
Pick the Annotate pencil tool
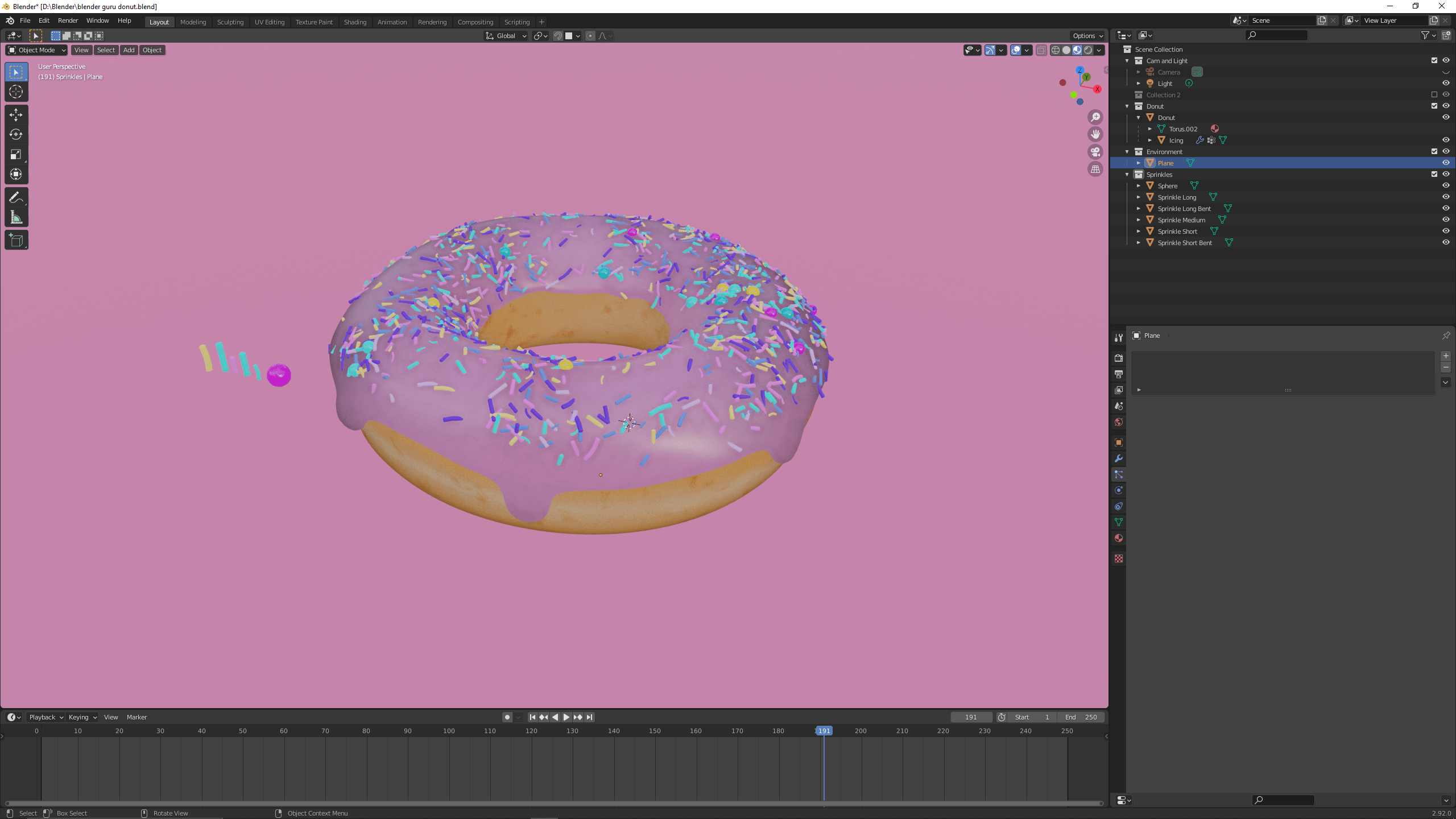tap(16, 197)
